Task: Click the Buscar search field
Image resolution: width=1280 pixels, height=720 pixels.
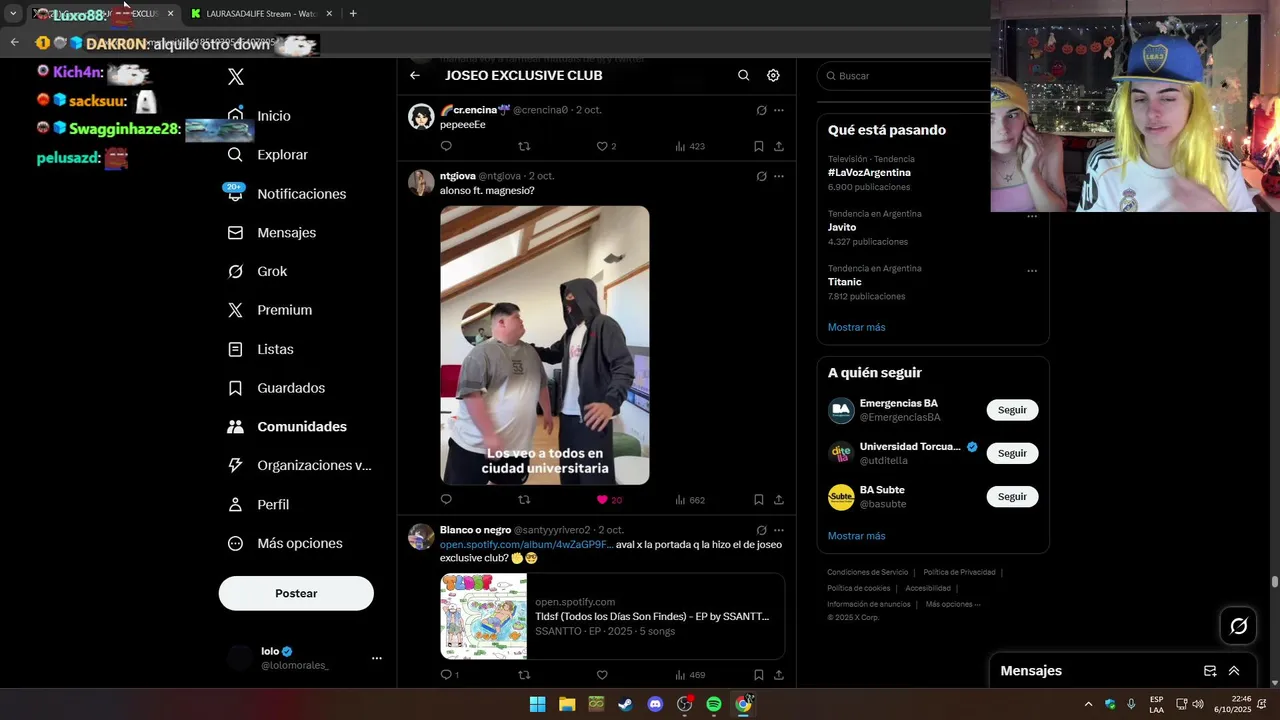Action: [905, 76]
